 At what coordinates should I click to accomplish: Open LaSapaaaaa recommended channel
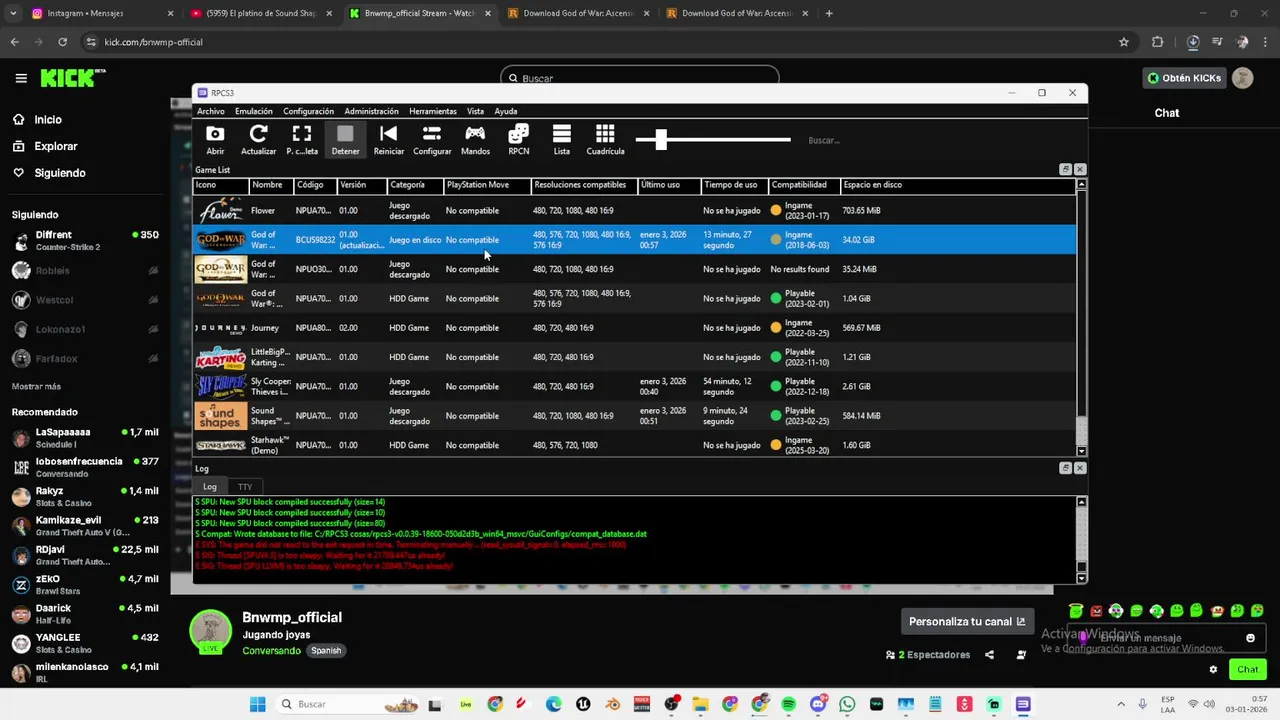pyautogui.click(x=85, y=438)
